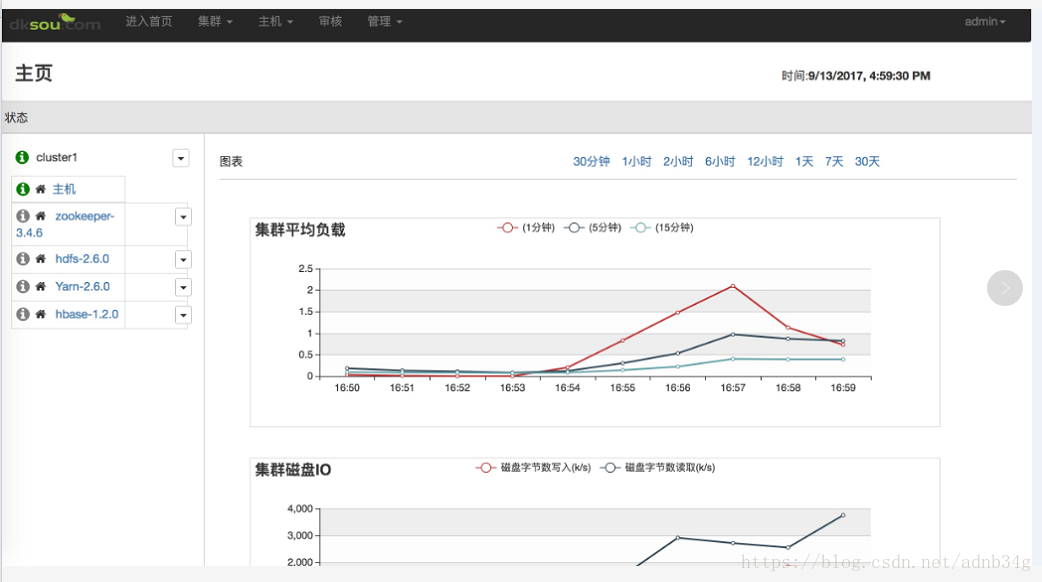Expand the zookeeper-3.4.6 actions dropdown
This screenshot has width=1042, height=582.
click(x=182, y=217)
